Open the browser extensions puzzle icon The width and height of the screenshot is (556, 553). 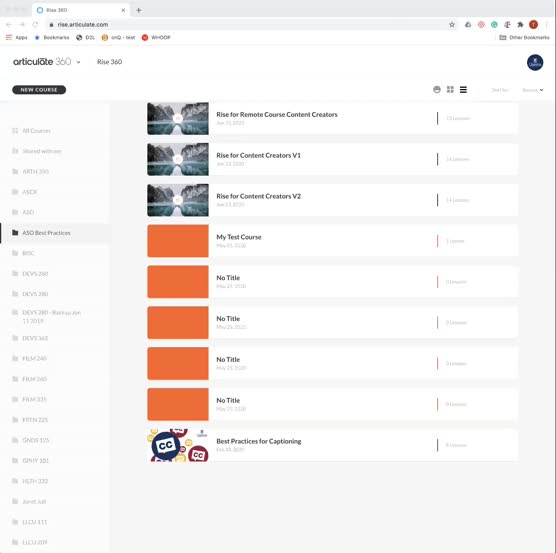click(x=520, y=24)
